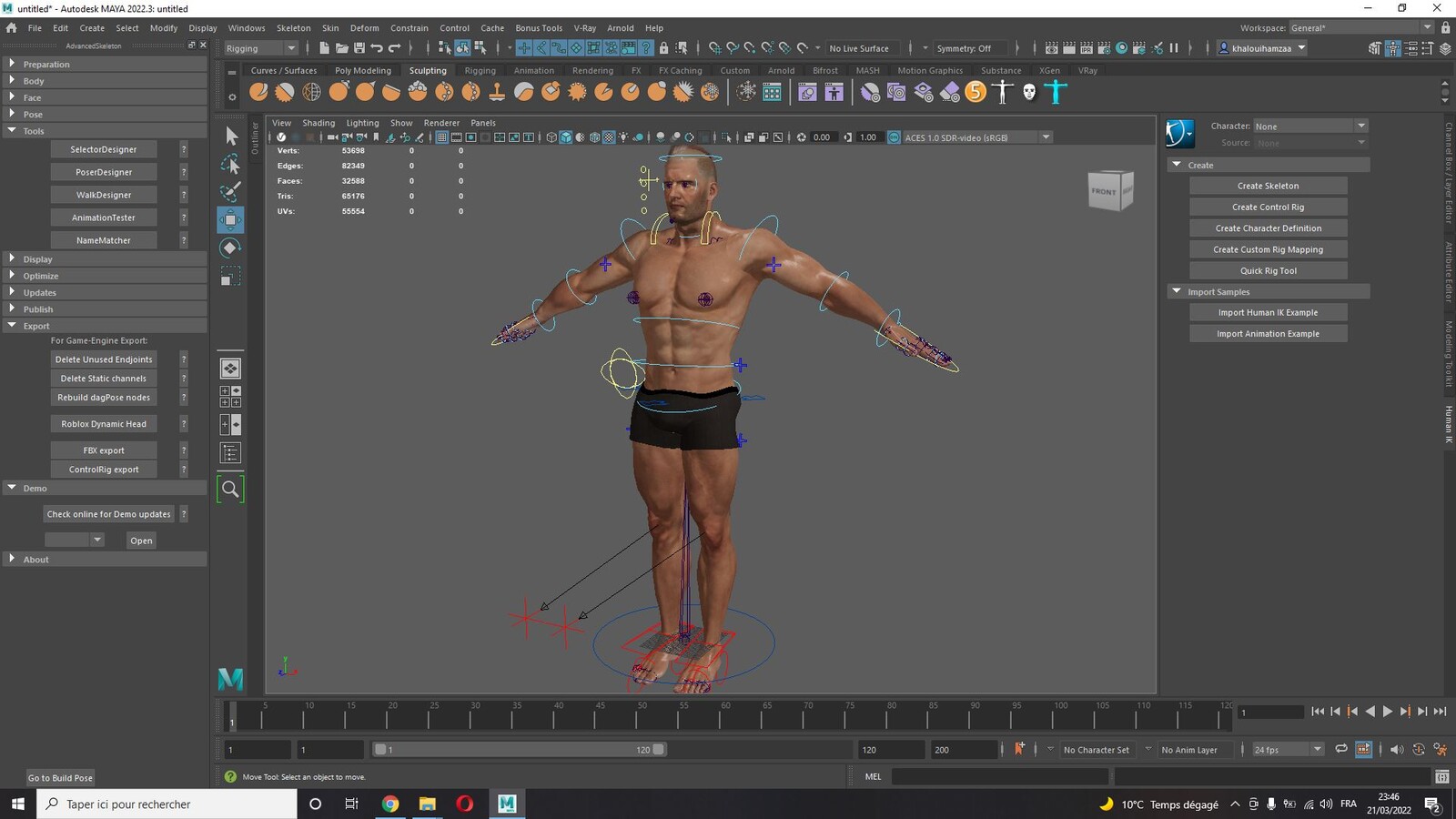1456x819 pixels.
Task: Pick the Grab sculpt tool icon
Action: click(339, 92)
